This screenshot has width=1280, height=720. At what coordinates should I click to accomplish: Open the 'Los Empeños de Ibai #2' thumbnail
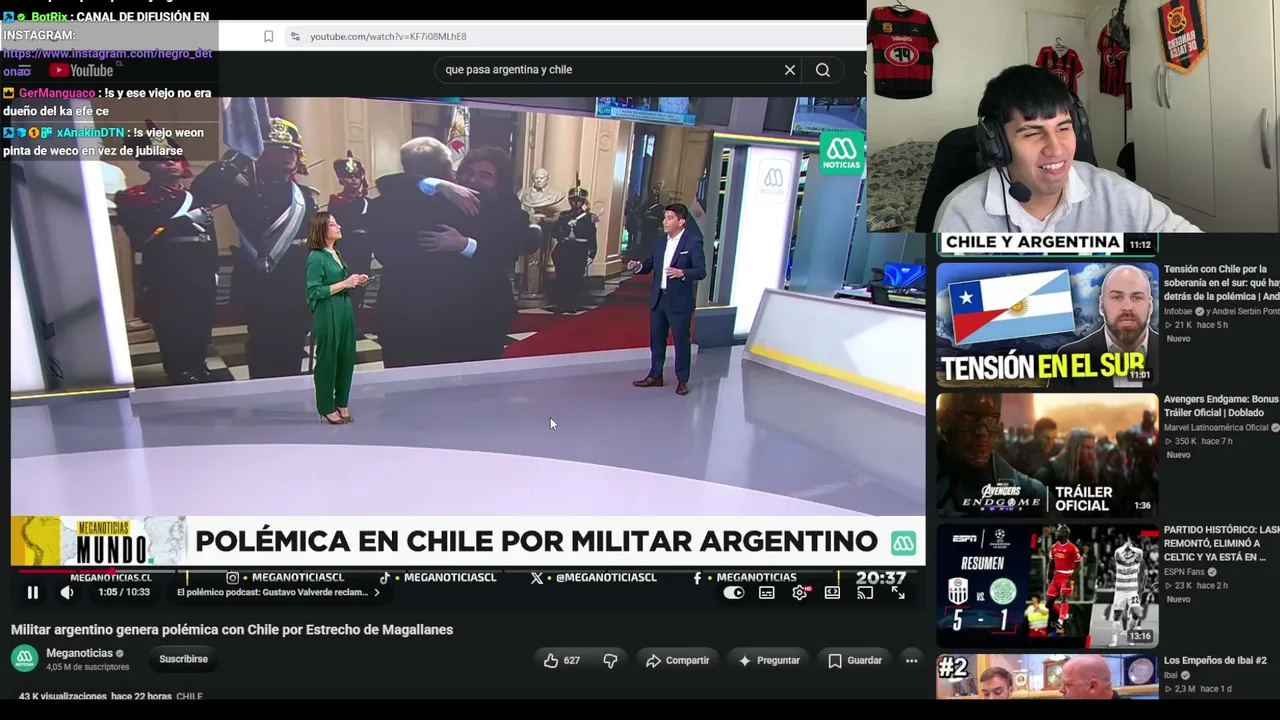click(x=1047, y=677)
